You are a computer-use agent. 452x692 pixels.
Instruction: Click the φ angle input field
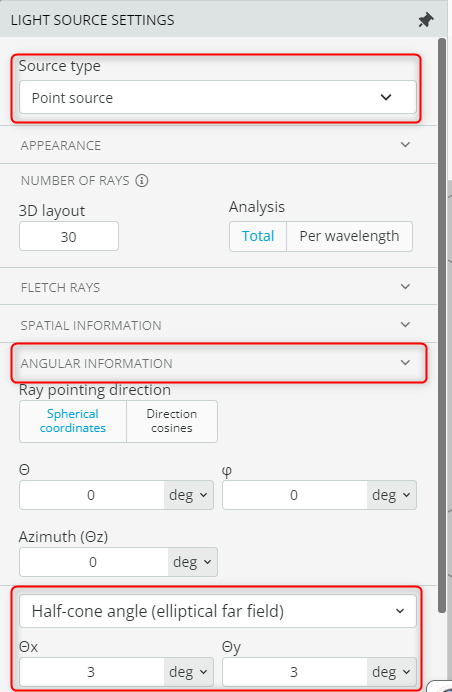click(294, 495)
